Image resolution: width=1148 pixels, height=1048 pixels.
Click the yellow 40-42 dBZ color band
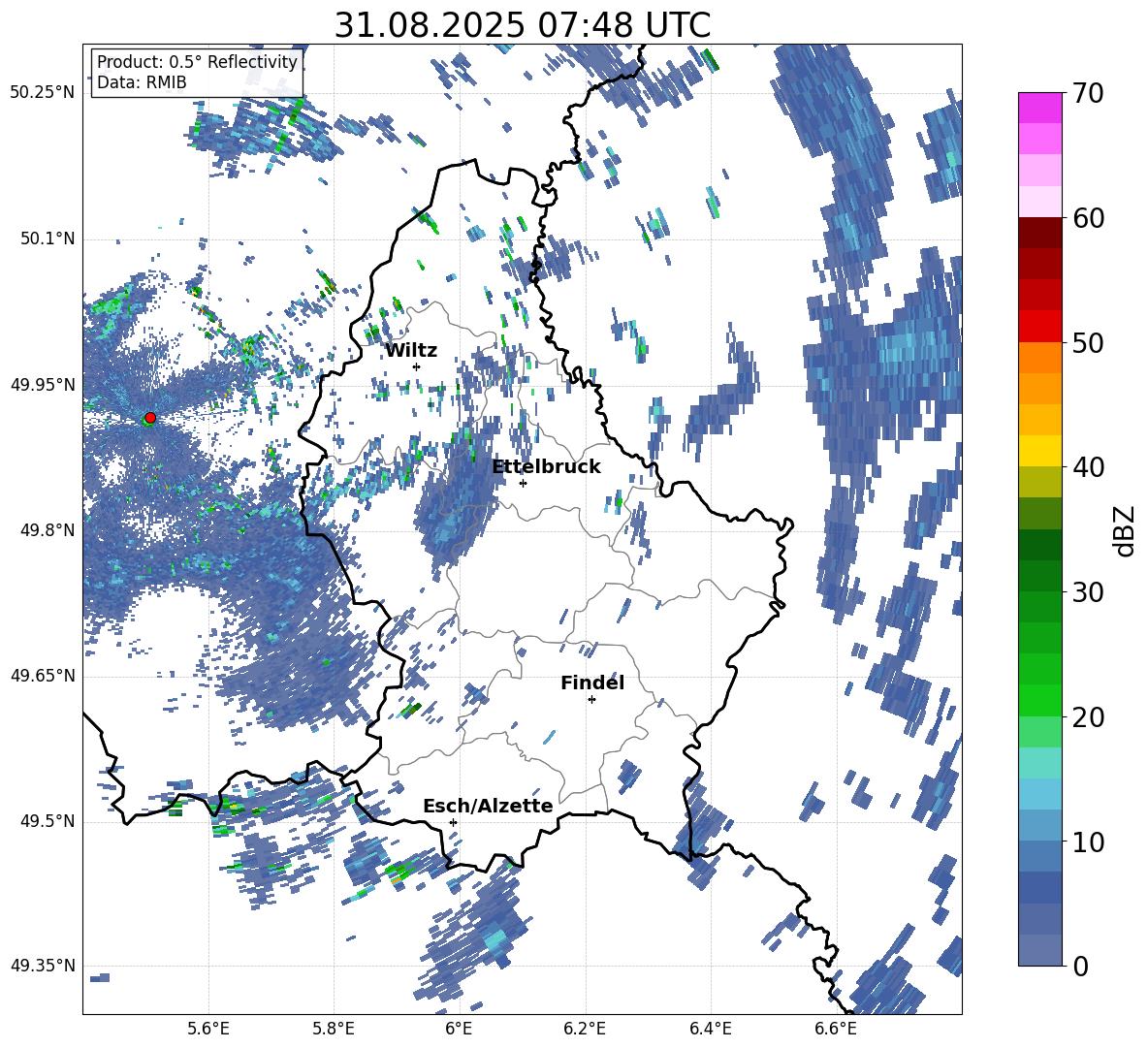click(1039, 451)
